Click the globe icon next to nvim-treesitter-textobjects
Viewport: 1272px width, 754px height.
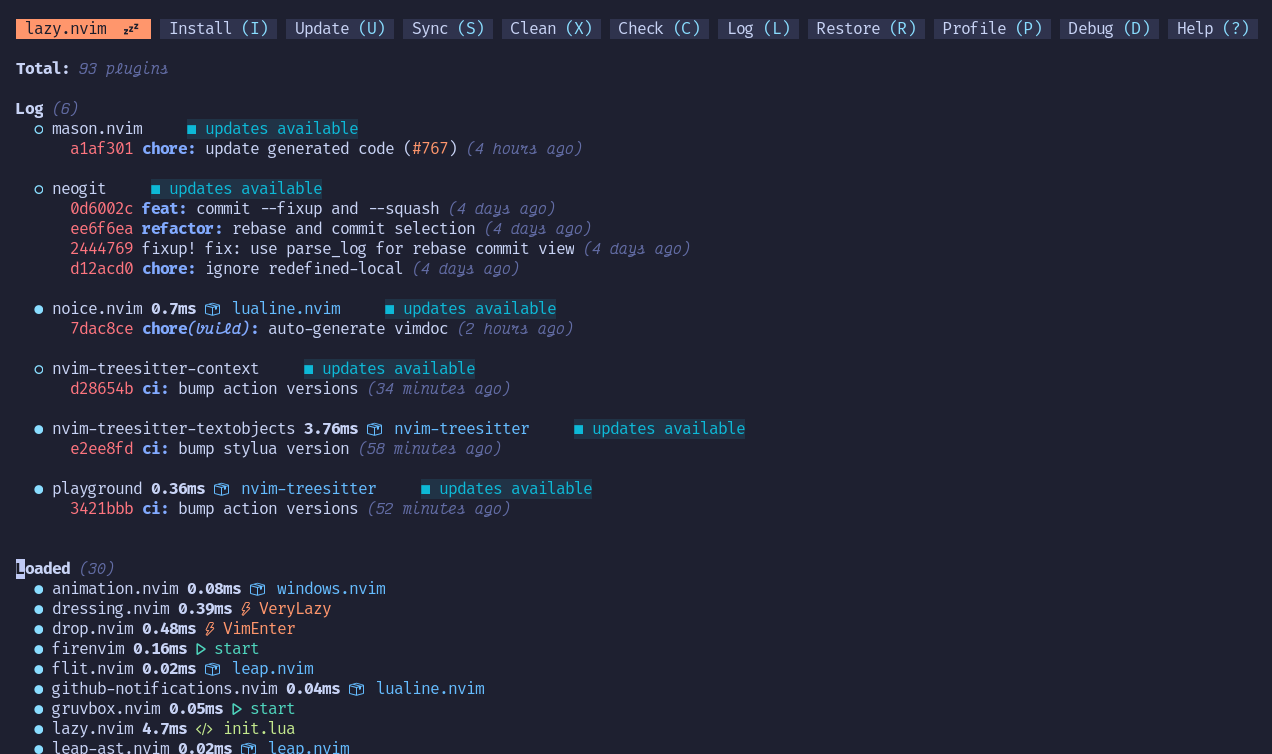pyautogui.click(x=374, y=428)
